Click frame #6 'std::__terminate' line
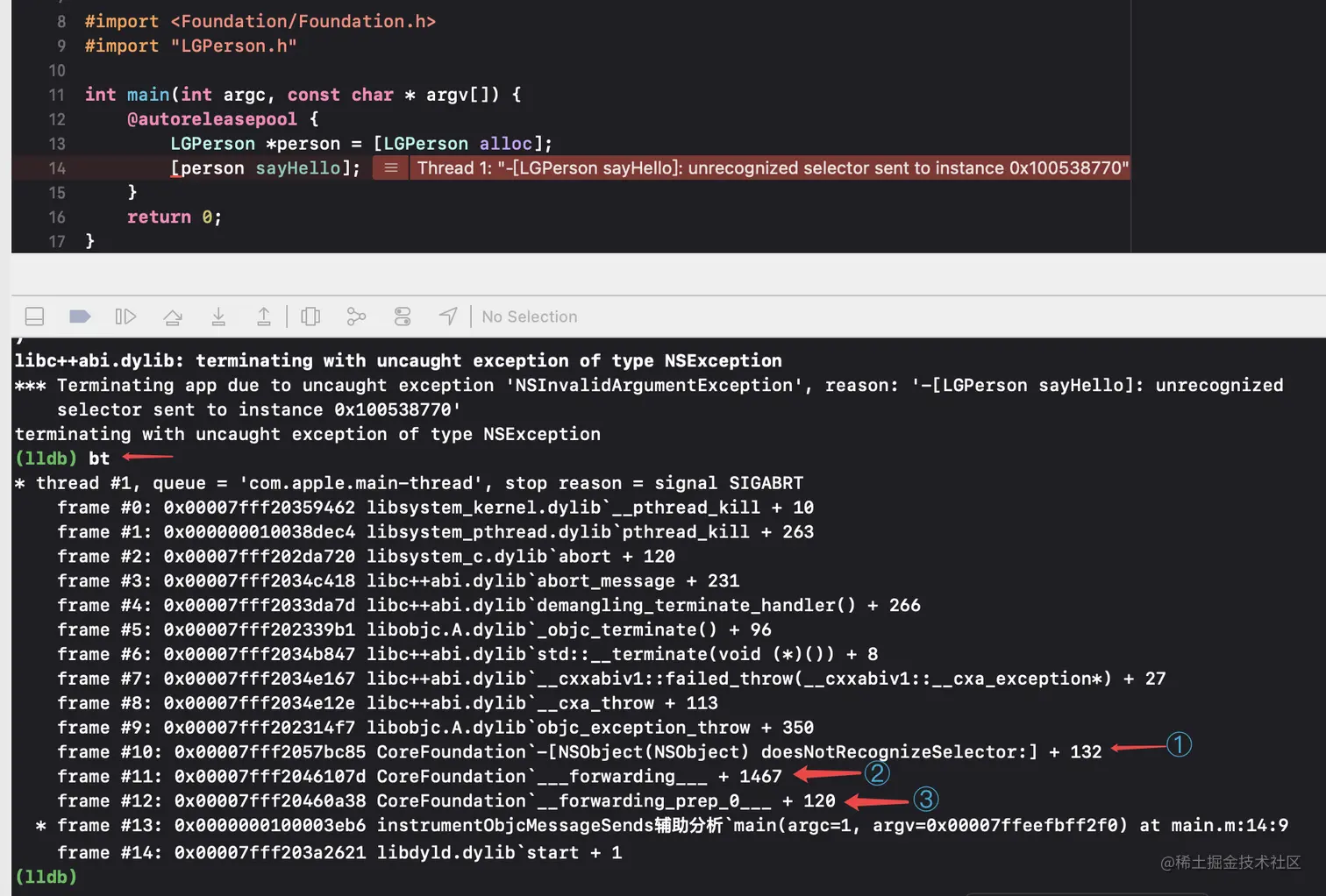 tap(467, 655)
